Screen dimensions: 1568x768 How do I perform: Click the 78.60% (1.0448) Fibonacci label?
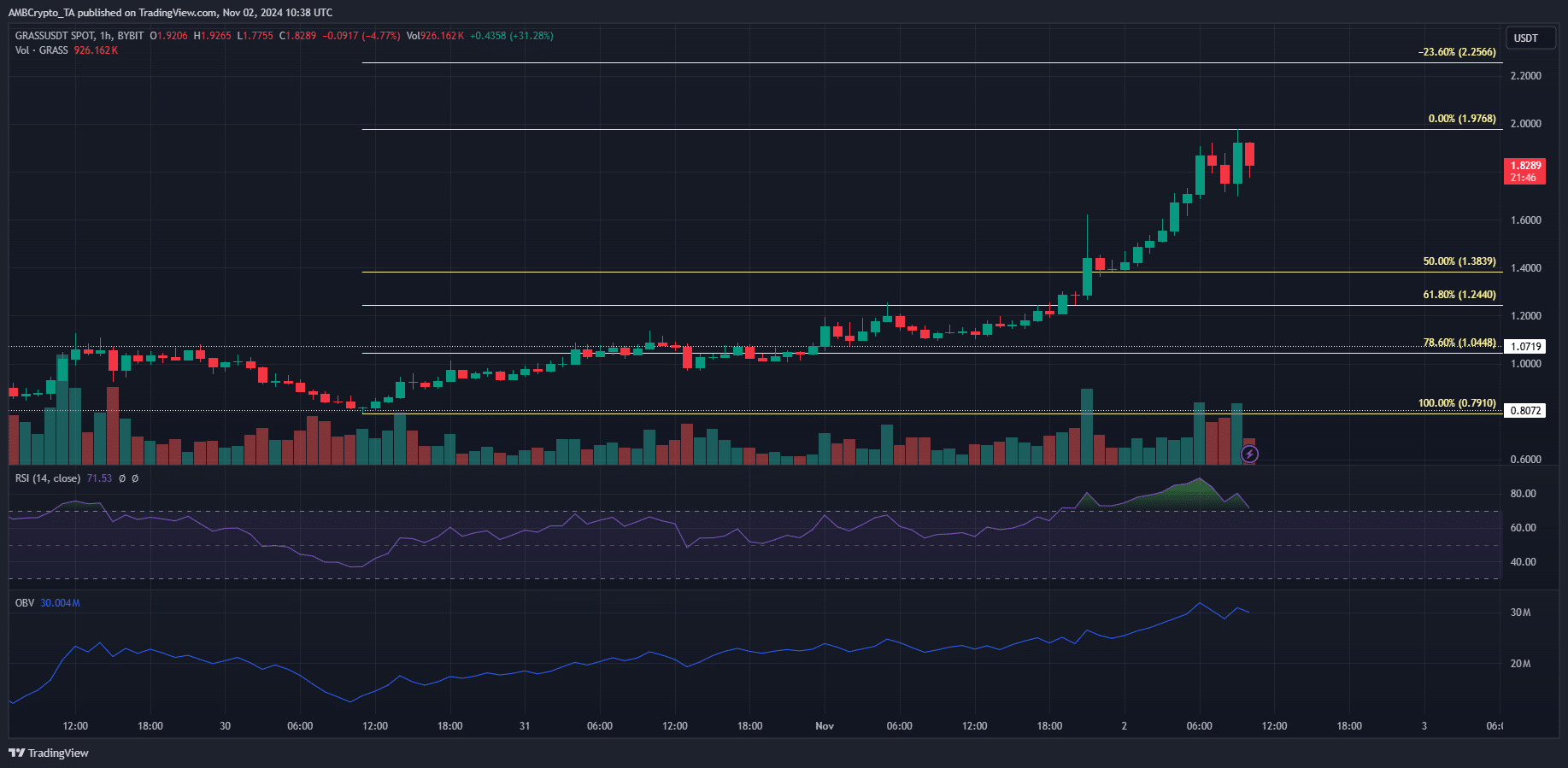(1459, 343)
